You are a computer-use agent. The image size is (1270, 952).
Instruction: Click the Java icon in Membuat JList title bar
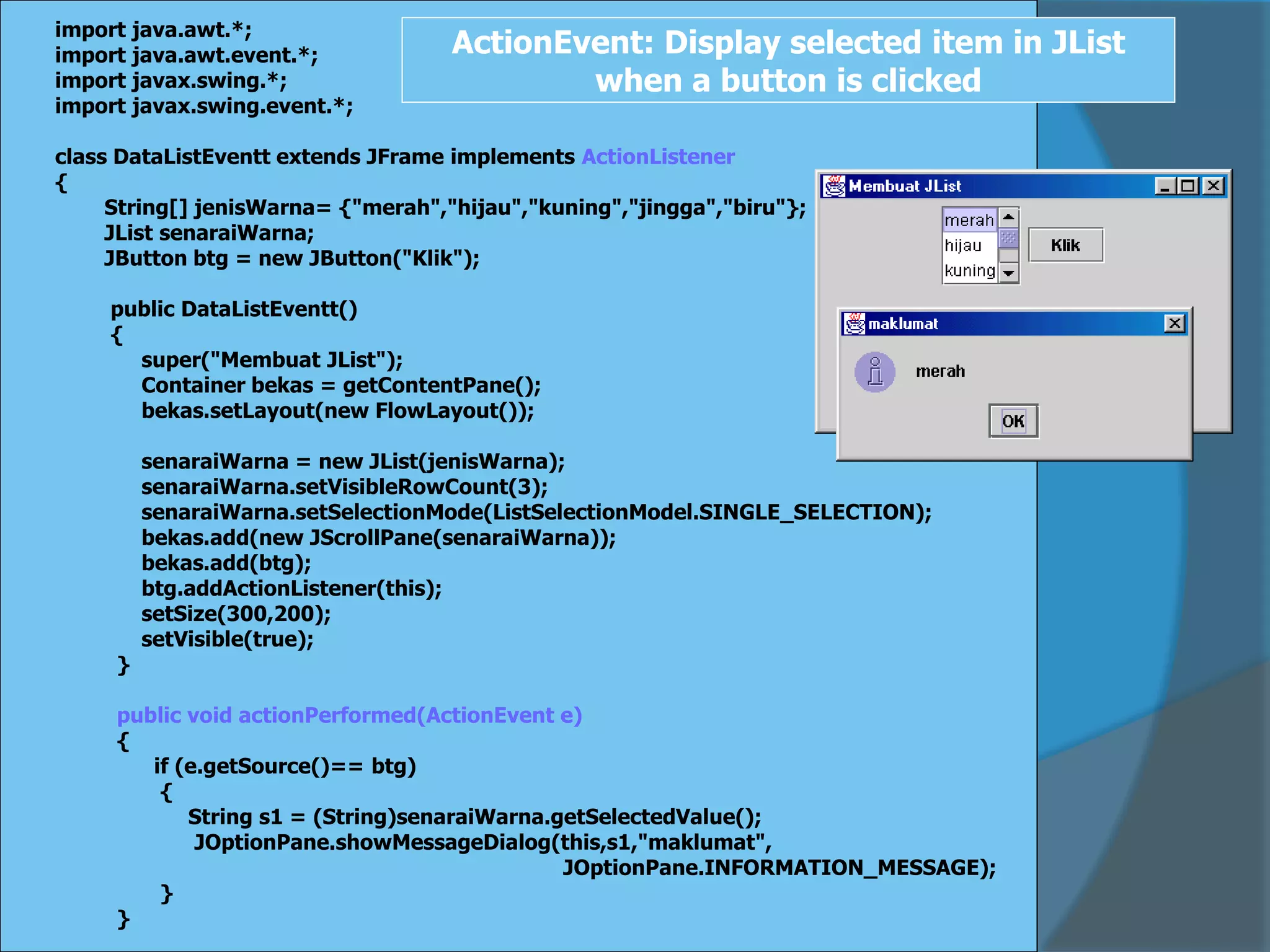pos(834,186)
